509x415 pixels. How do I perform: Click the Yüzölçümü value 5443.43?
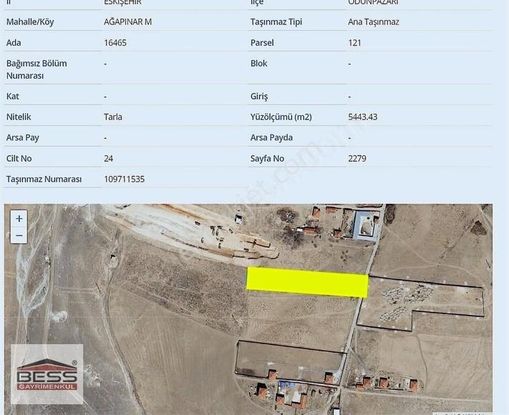363,117
